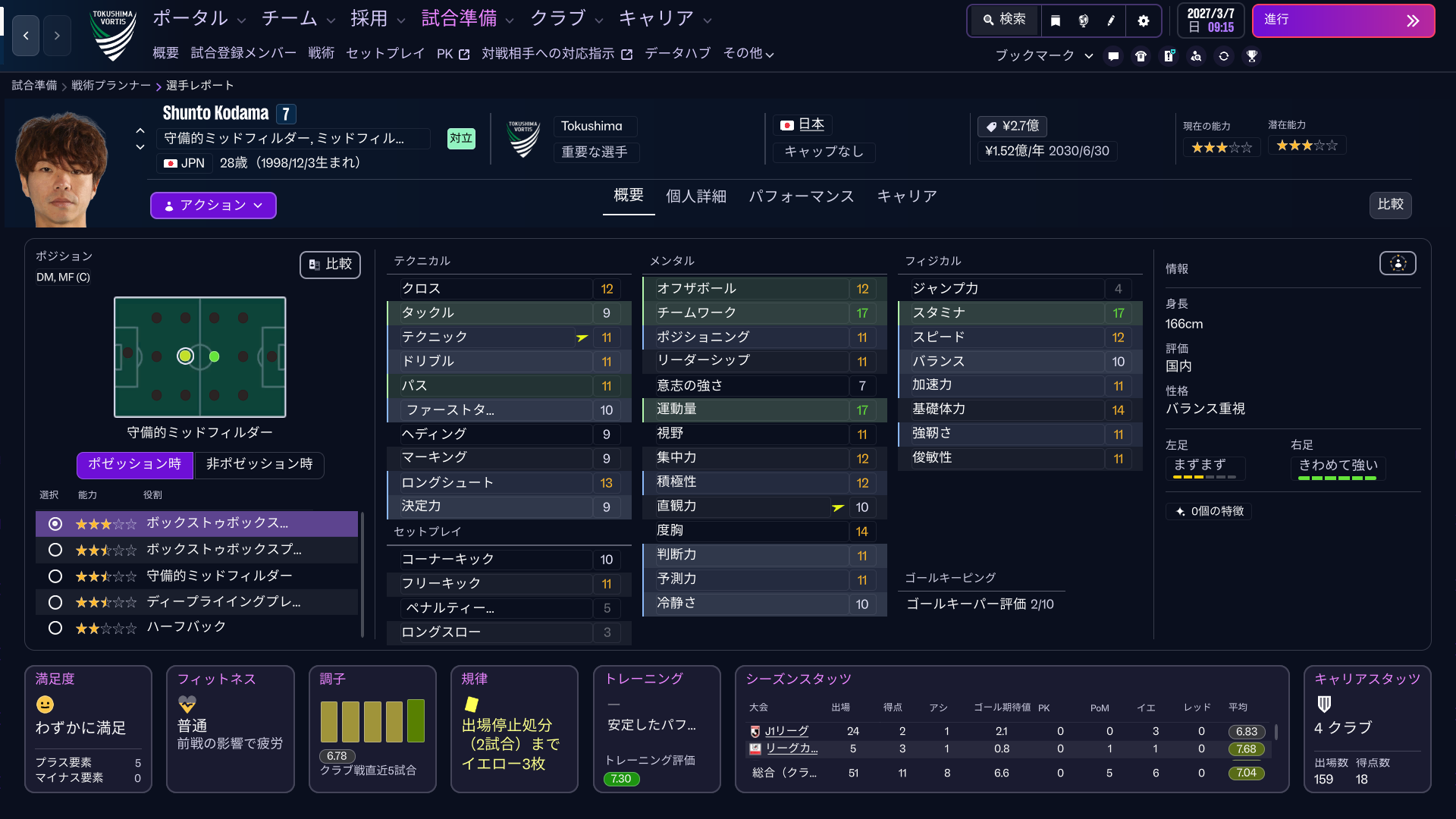Select 守備的ミッドフィルダー role radio

click(x=55, y=576)
